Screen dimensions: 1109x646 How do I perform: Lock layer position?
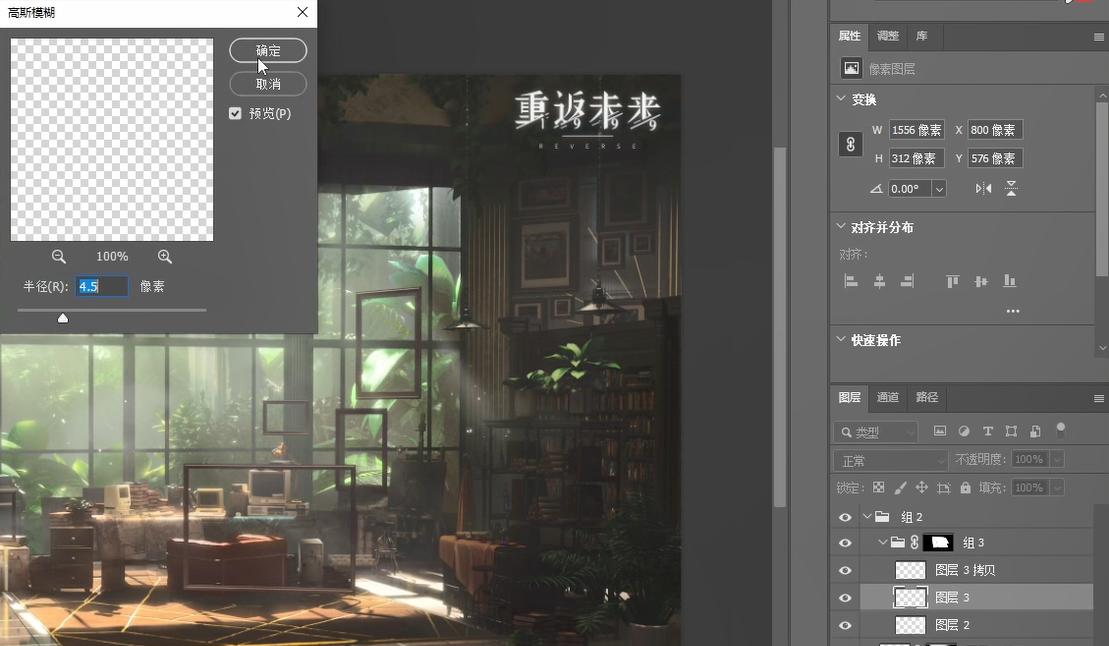pyautogui.click(x=922, y=488)
